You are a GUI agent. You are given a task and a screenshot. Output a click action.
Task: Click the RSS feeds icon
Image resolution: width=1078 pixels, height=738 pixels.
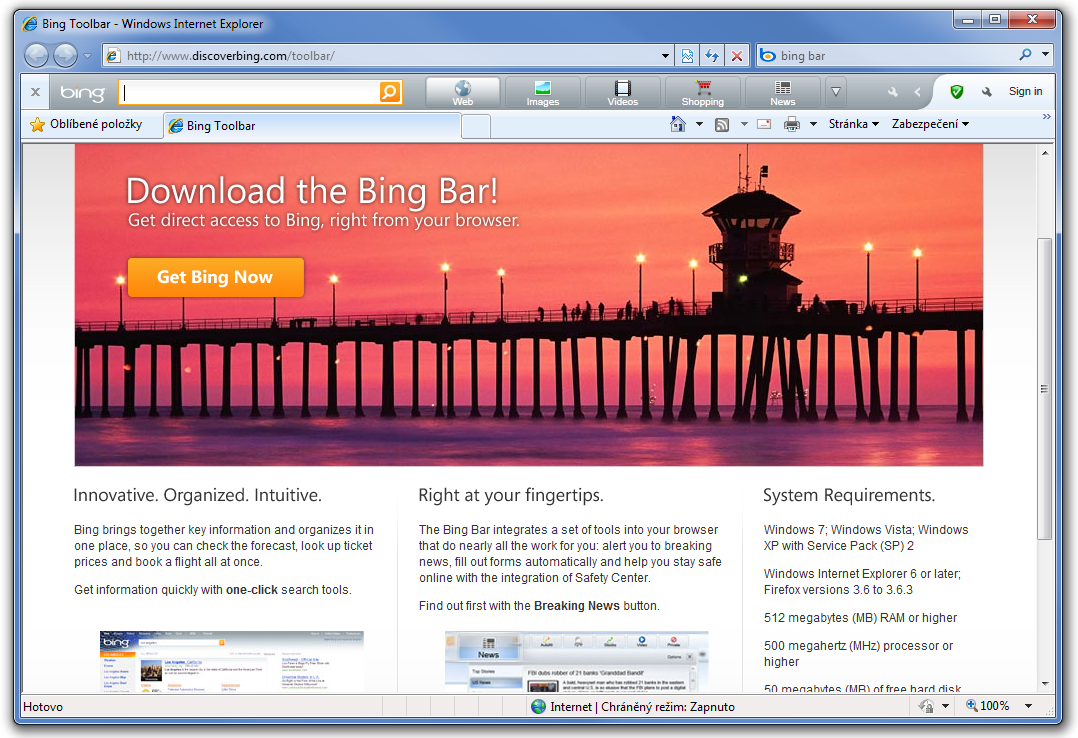722,124
